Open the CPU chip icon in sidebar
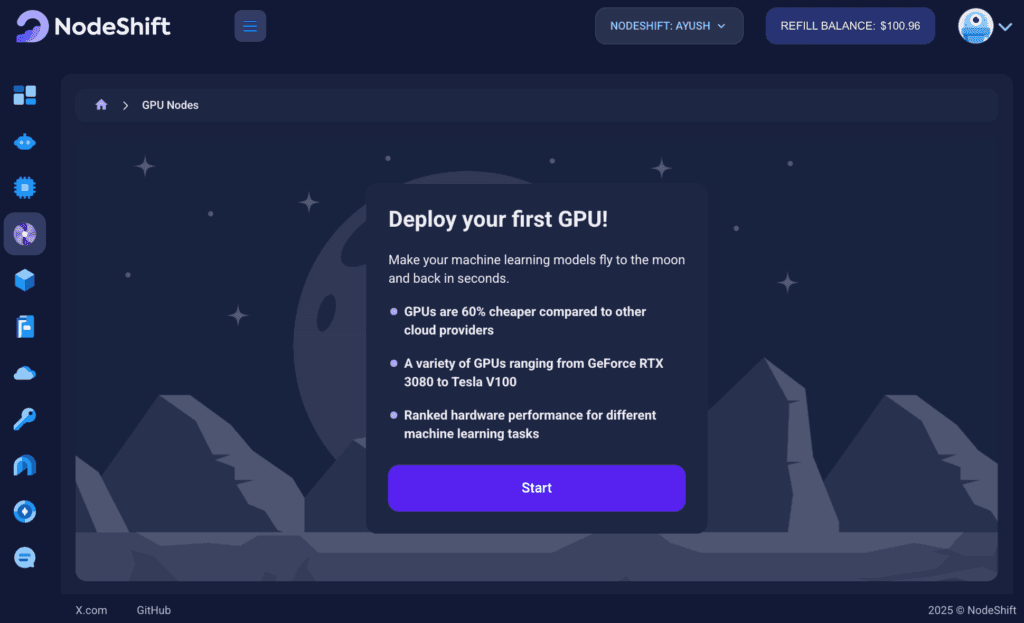Viewport: 1024px width, 623px height. pos(25,188)
